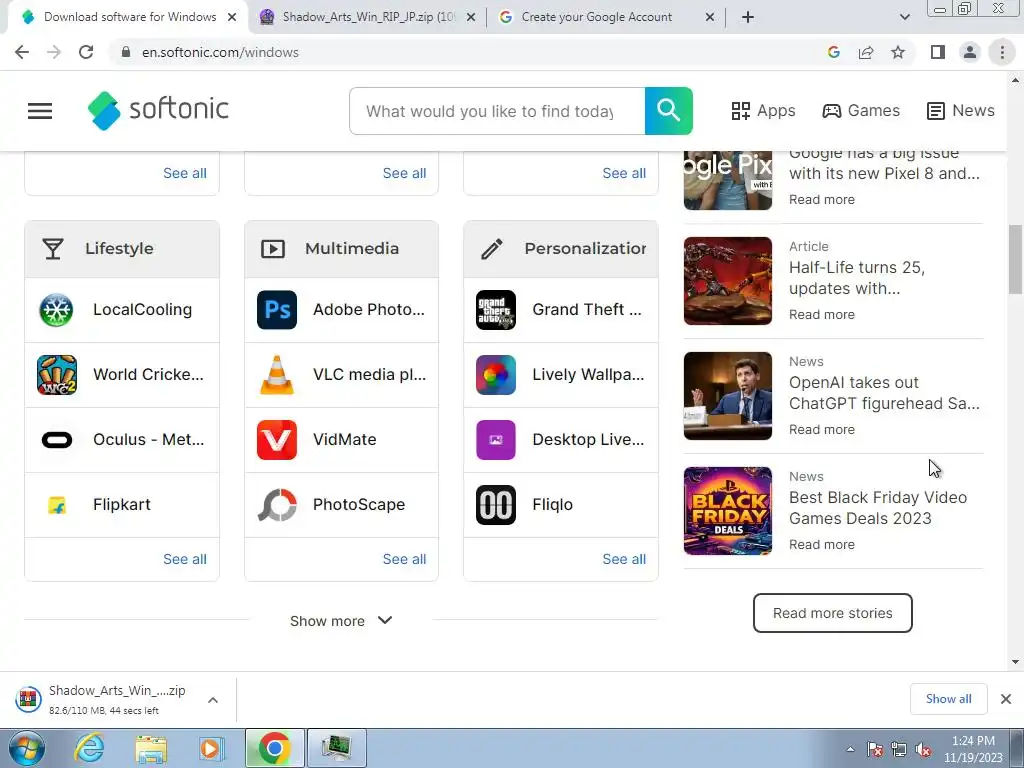
Task: Open the Oculus Meta app icon
Action: click(57, 440)
